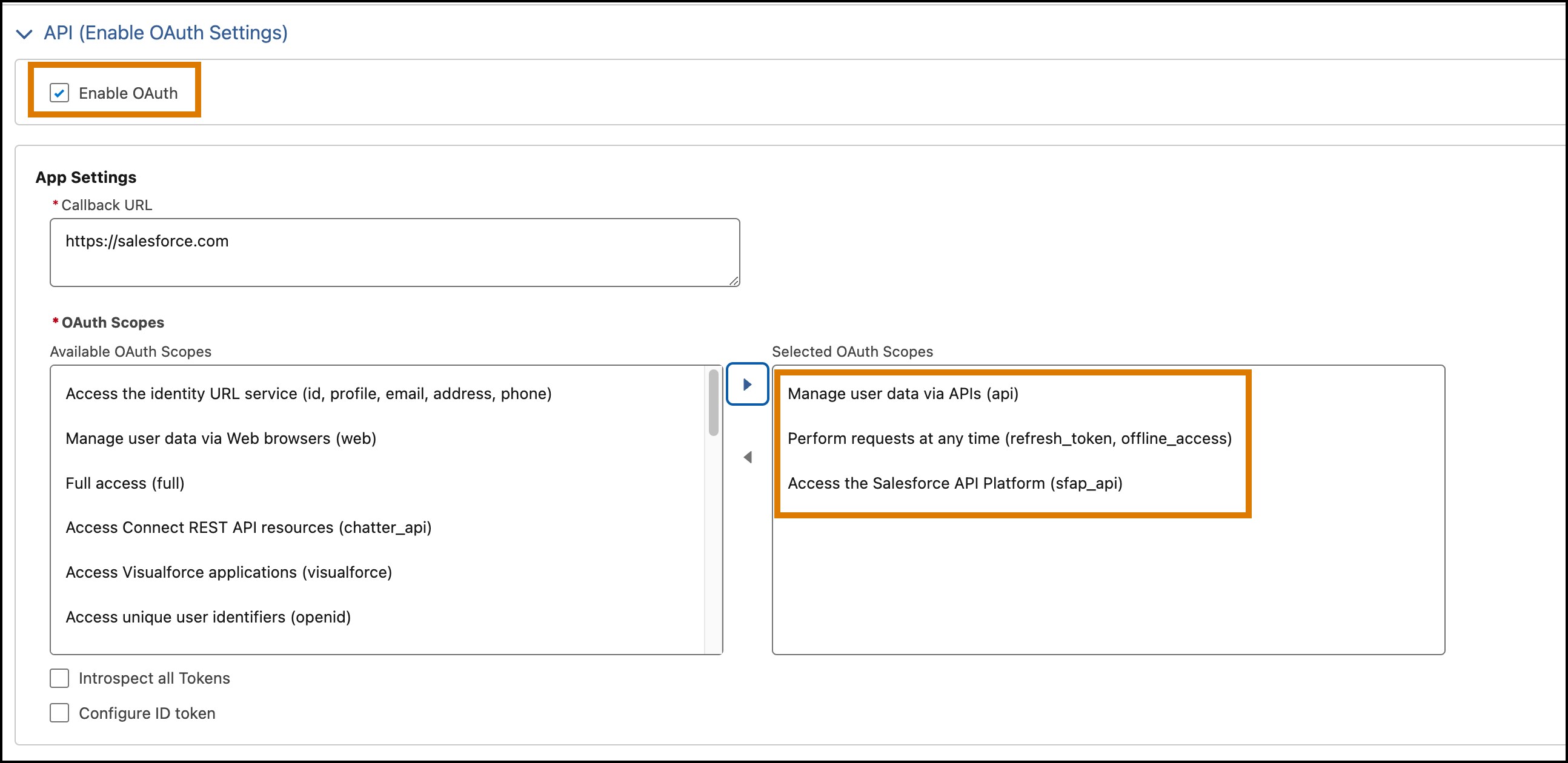Click the API (Enable OAuth Settings) header text

point(165,33)
